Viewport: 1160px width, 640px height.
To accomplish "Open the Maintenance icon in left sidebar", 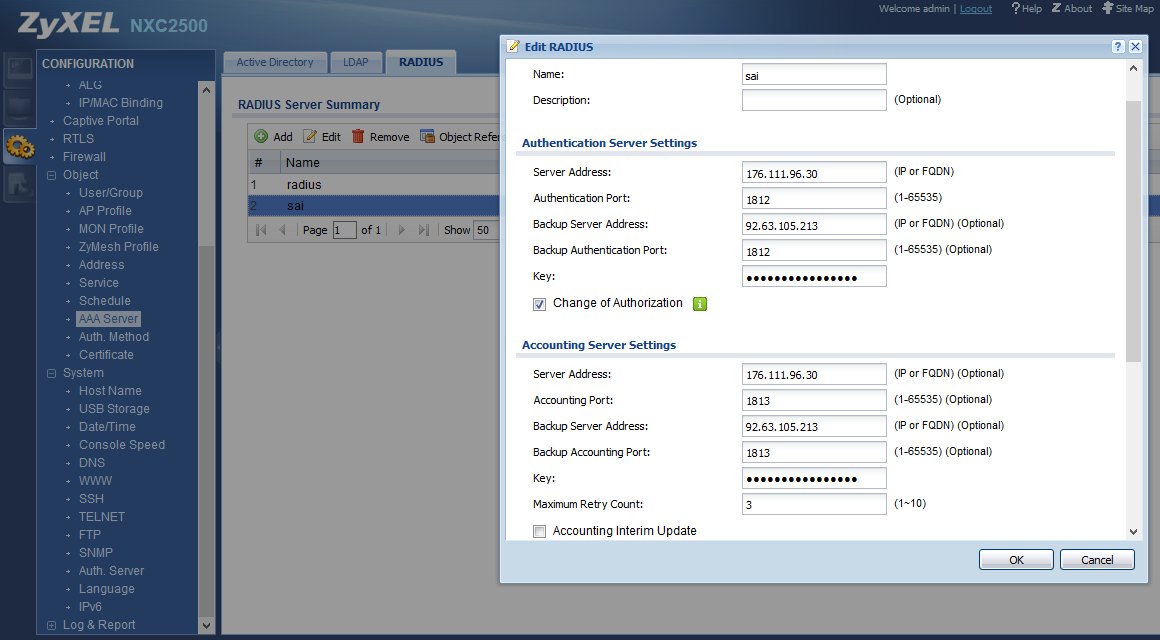I will 19,184.
